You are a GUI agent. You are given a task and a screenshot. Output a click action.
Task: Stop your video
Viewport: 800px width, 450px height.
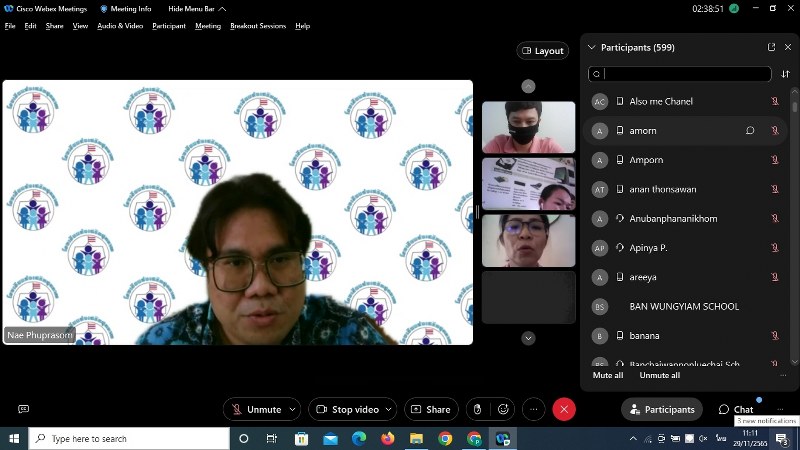pos(348,409)
